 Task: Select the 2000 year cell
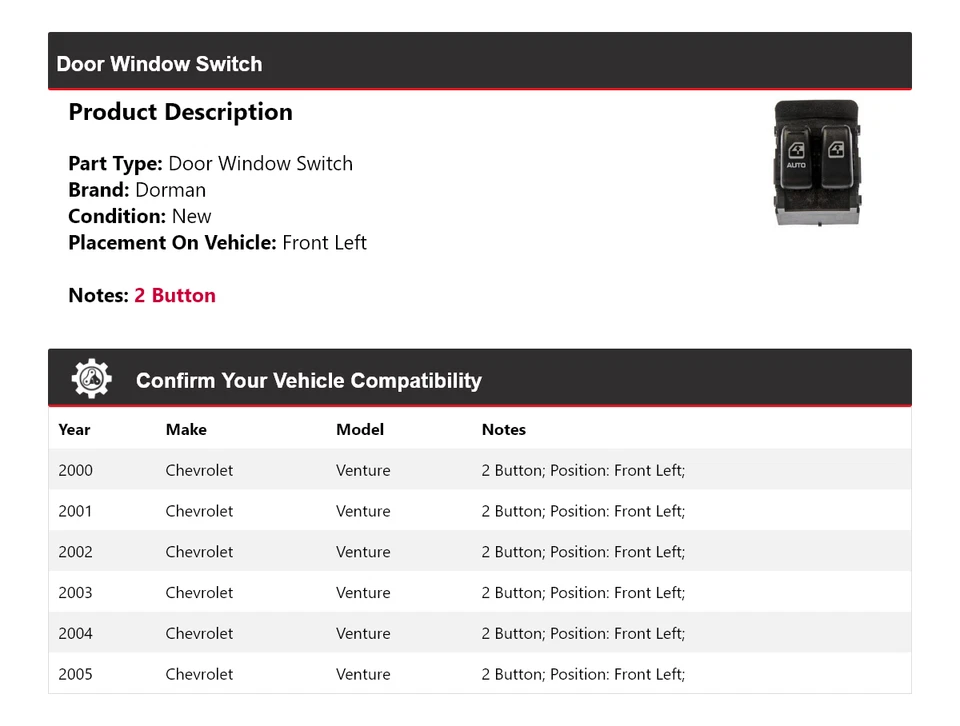(x=76, y=470)
